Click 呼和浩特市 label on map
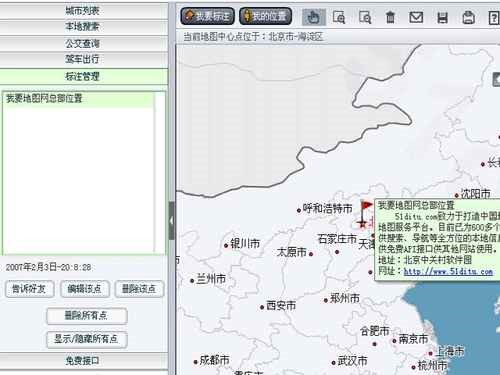 (x=327, y=209)
